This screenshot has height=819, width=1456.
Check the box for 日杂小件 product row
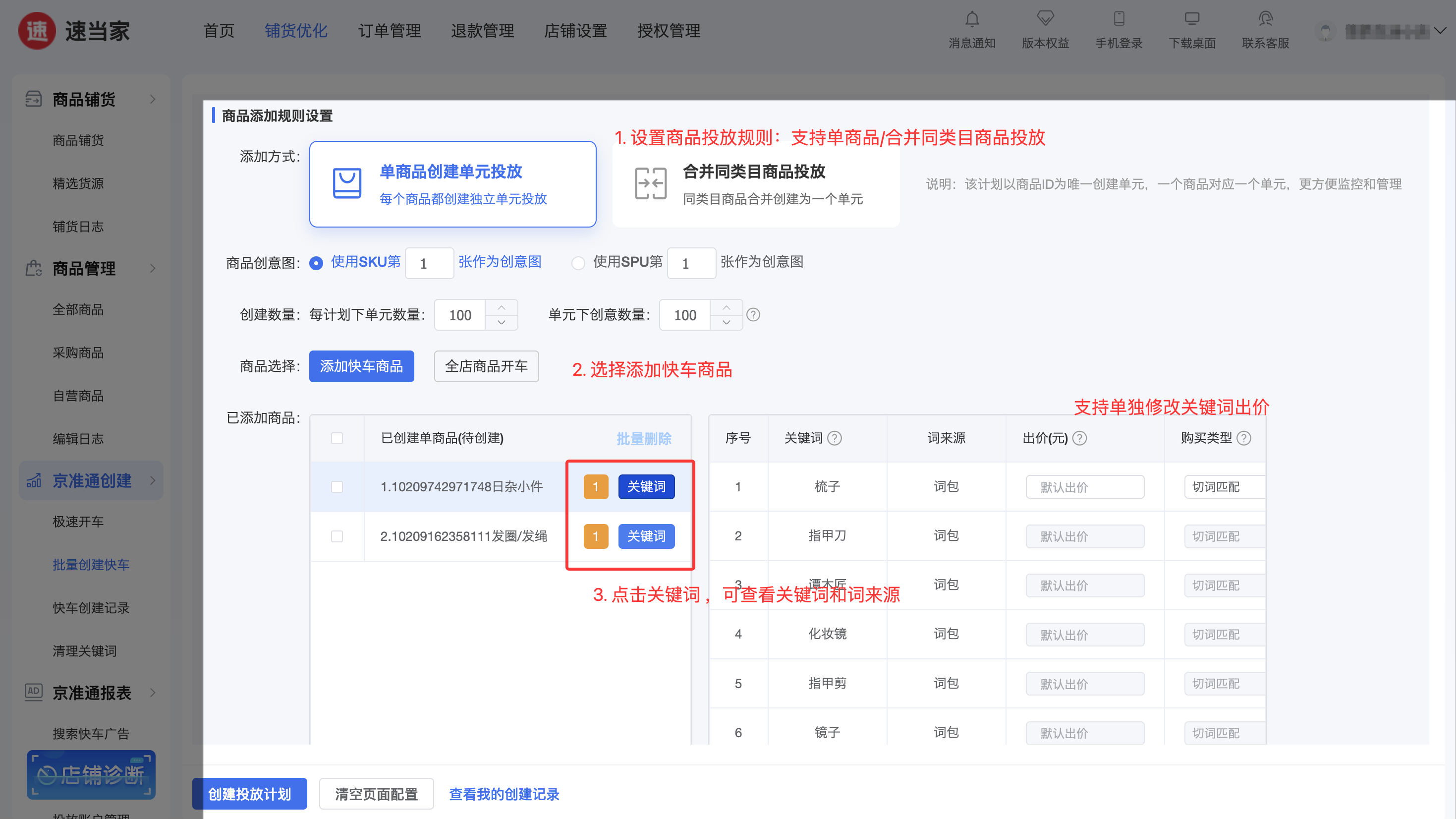click(337, 486)
